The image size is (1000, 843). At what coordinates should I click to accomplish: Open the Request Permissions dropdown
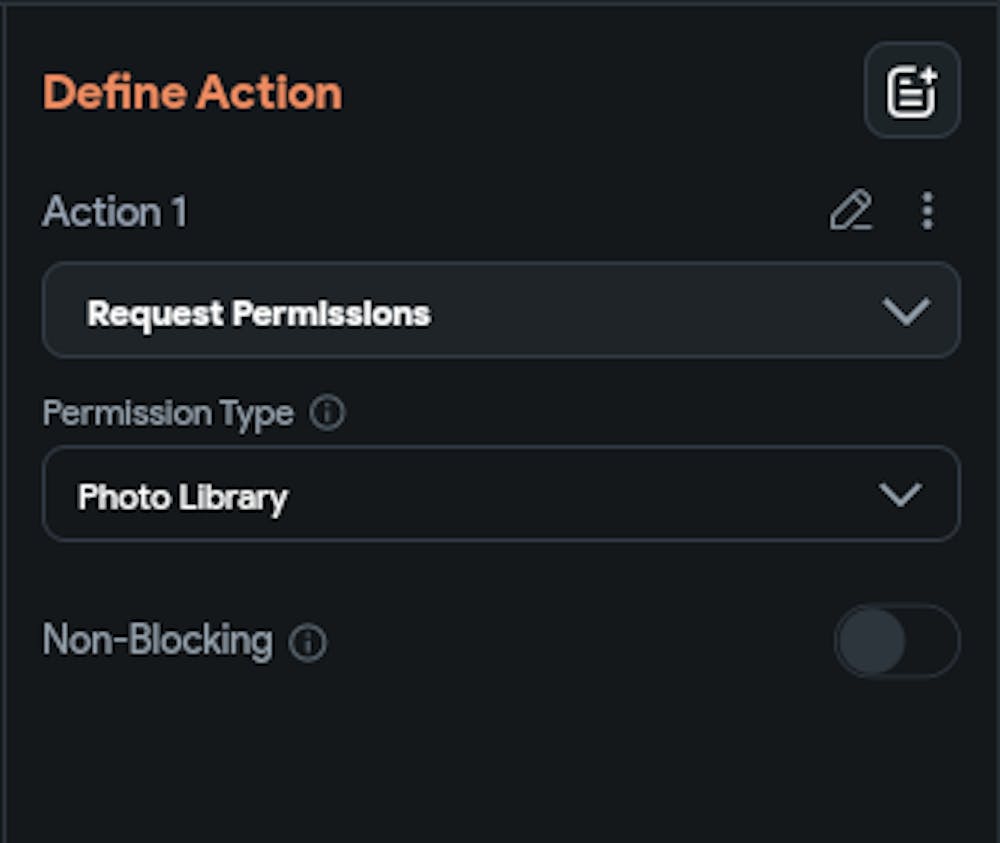500,311
